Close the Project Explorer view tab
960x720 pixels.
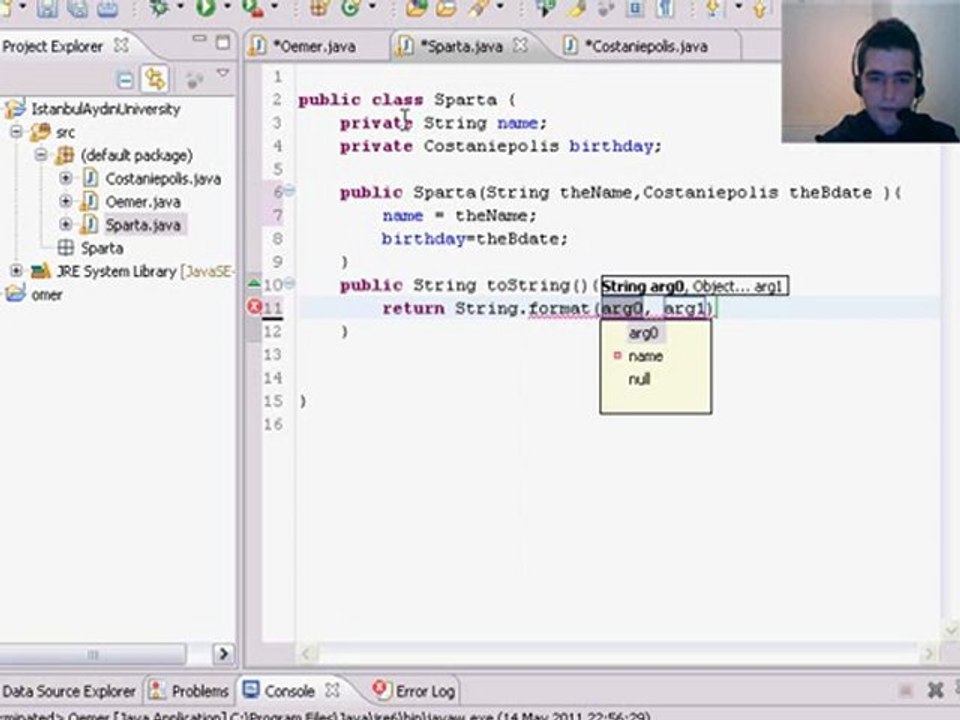121,45
